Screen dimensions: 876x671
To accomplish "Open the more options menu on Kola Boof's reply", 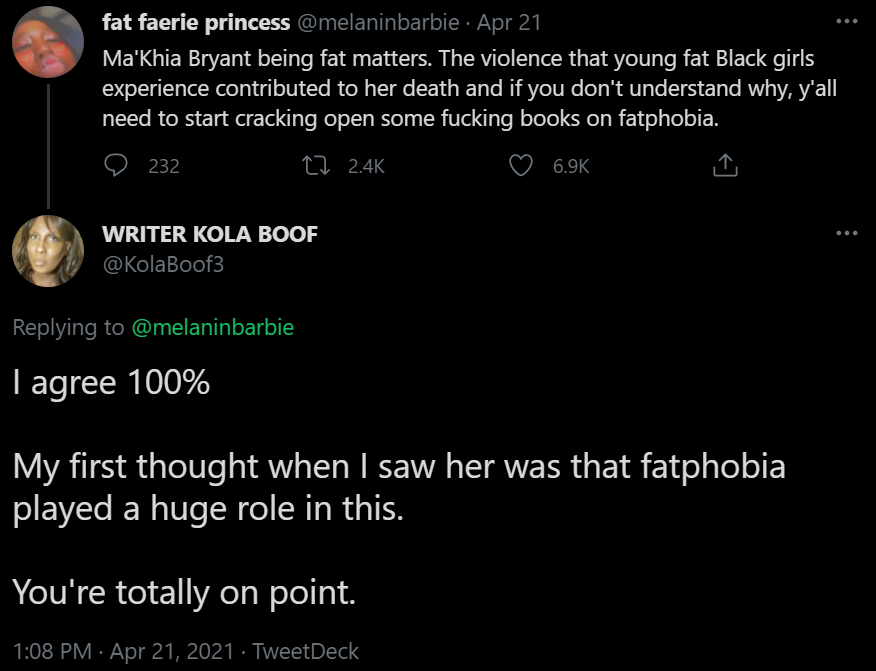I will (x=846, y=233).
